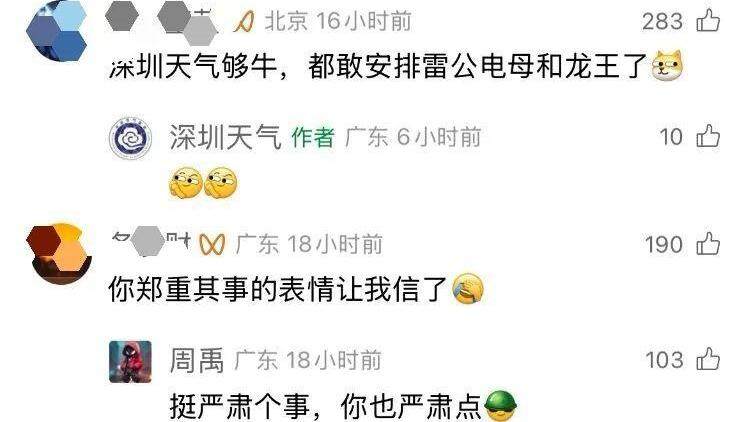The width and height of the screenshot is (752, 422).
Task: Click the 深圳天气 username
Action: tap(225, 137)
